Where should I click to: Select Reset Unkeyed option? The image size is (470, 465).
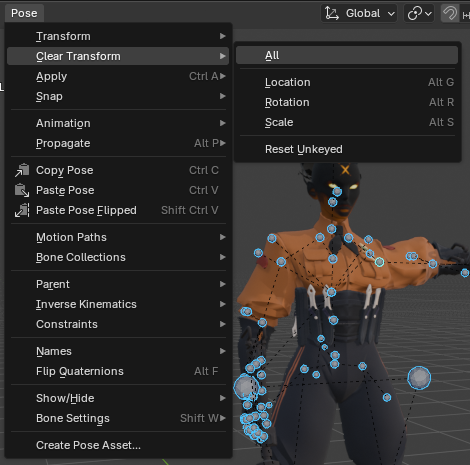coord(347,149)
